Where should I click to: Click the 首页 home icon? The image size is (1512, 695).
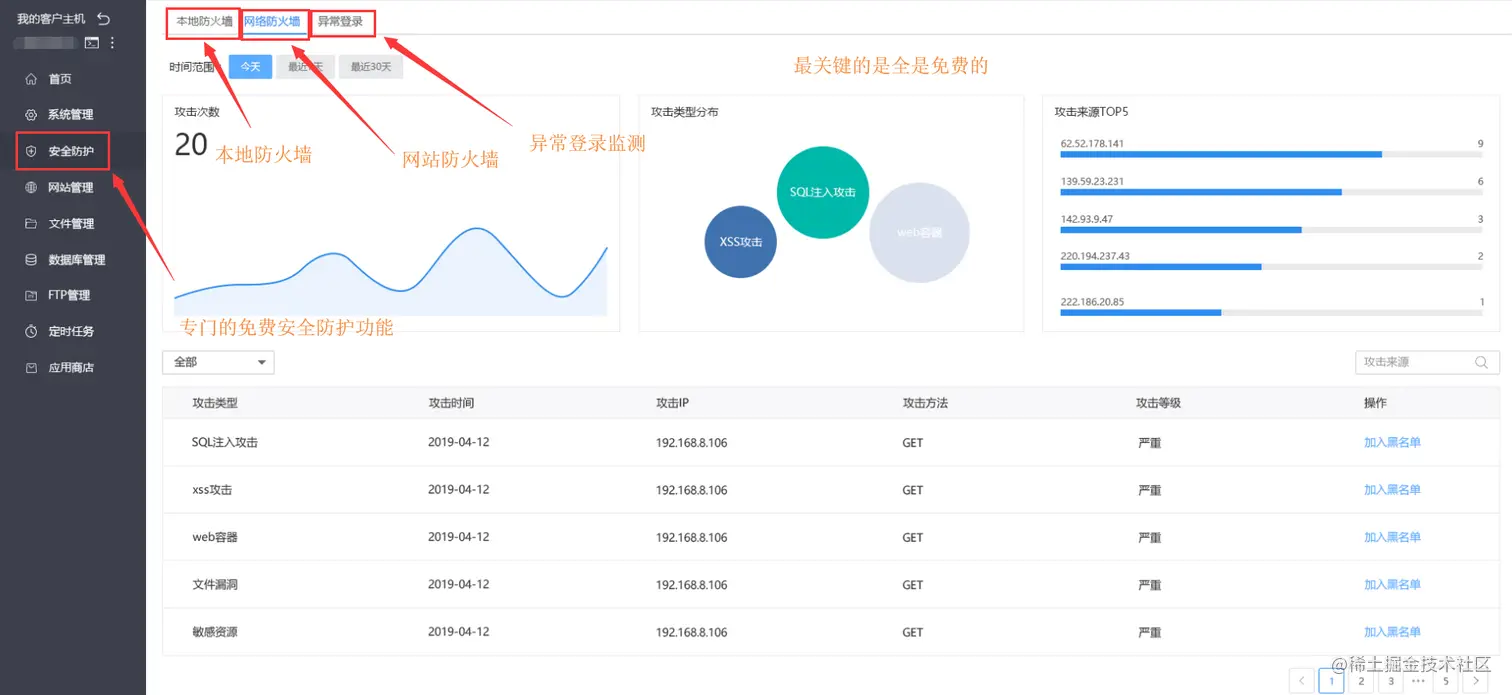[31, 79]
